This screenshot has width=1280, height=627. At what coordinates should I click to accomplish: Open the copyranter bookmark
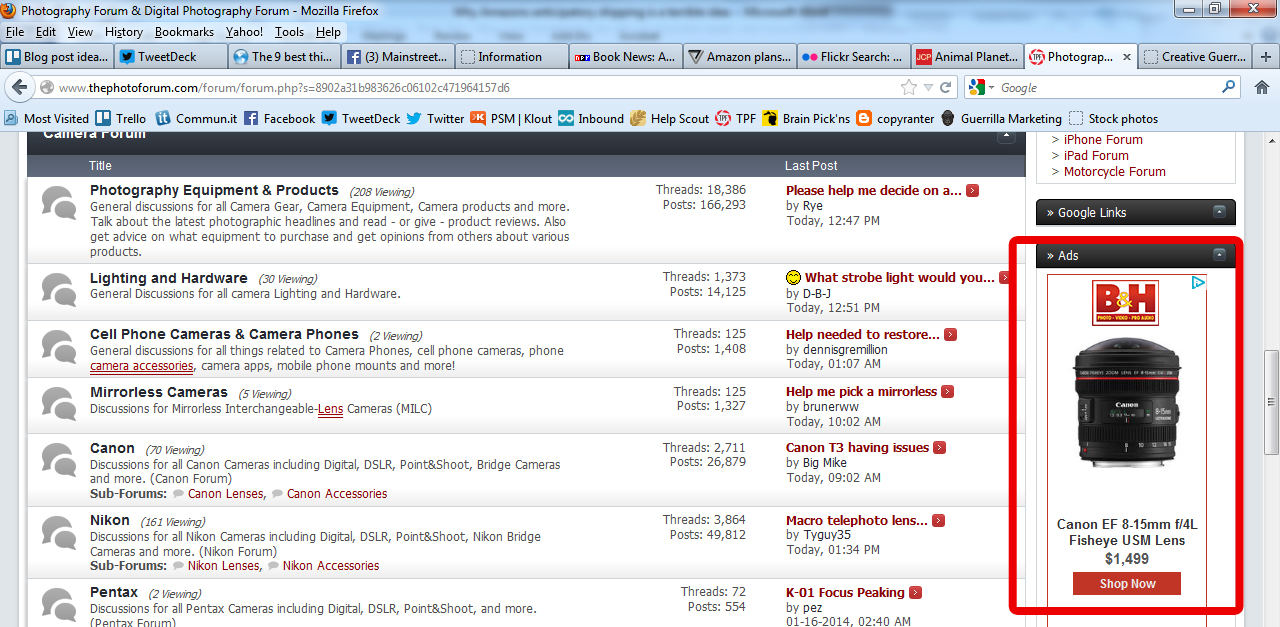pos(895,118)
